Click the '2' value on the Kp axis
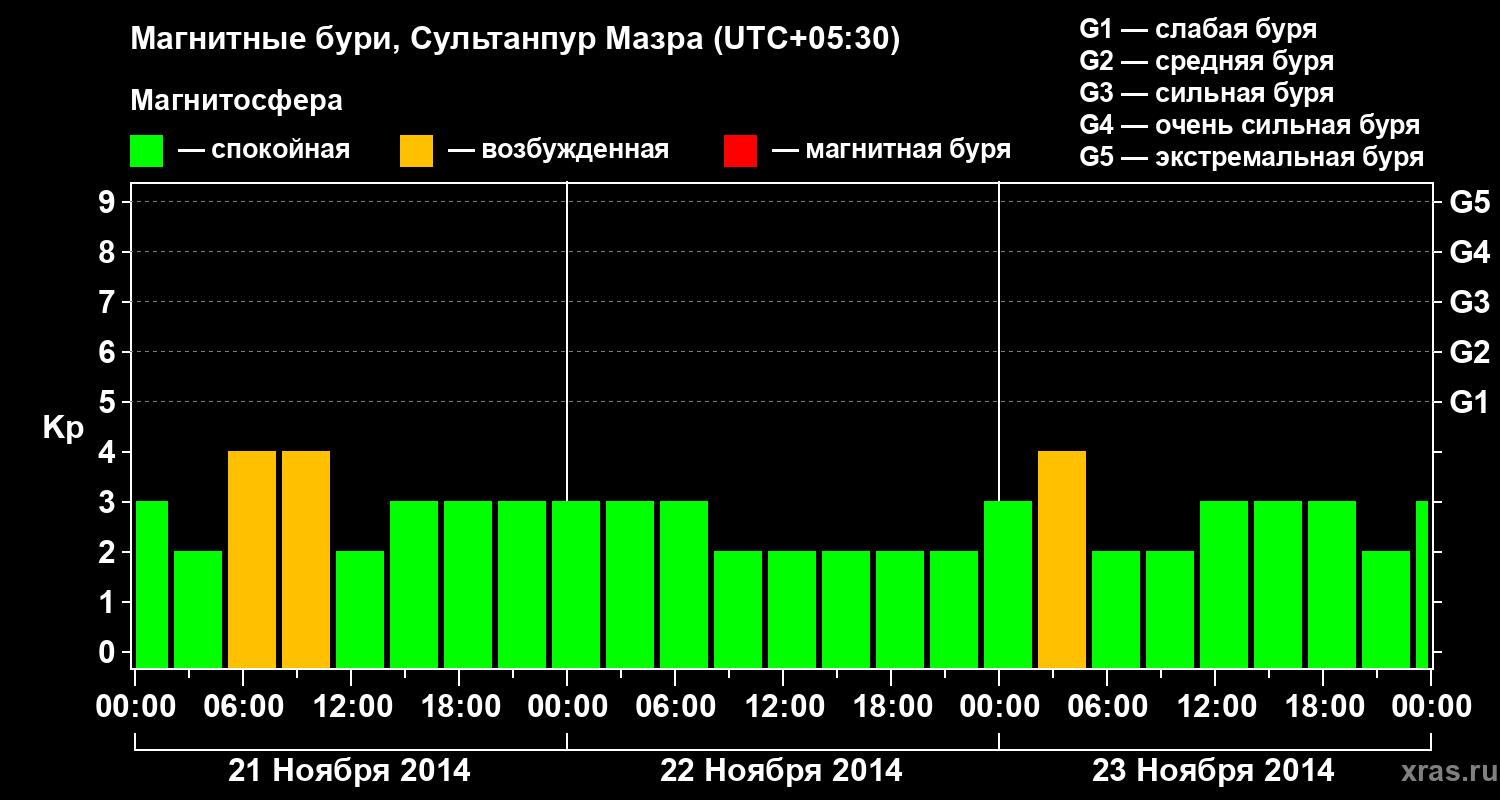1500x800 pixels. coord(108,553)
